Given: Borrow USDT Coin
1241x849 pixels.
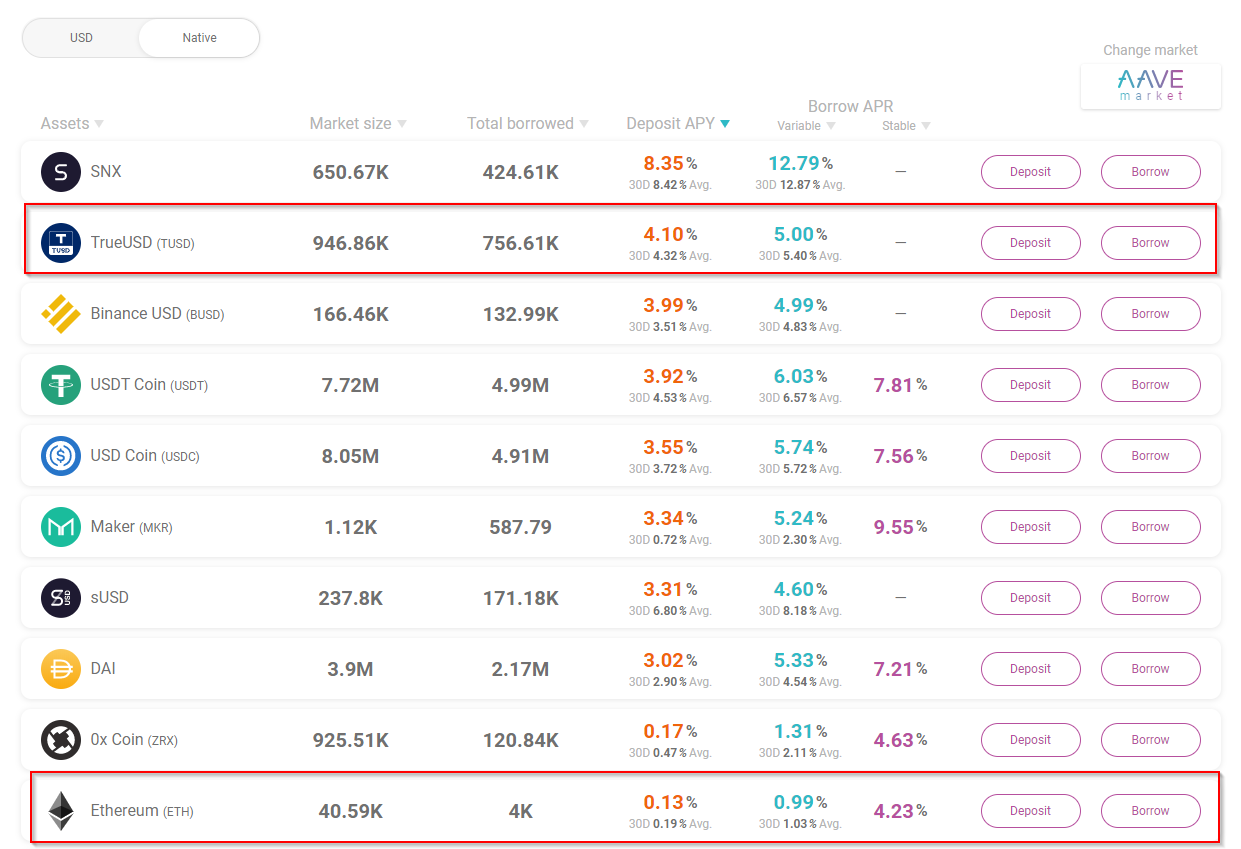Looking at the screenshot, I should click(1151, 385).
